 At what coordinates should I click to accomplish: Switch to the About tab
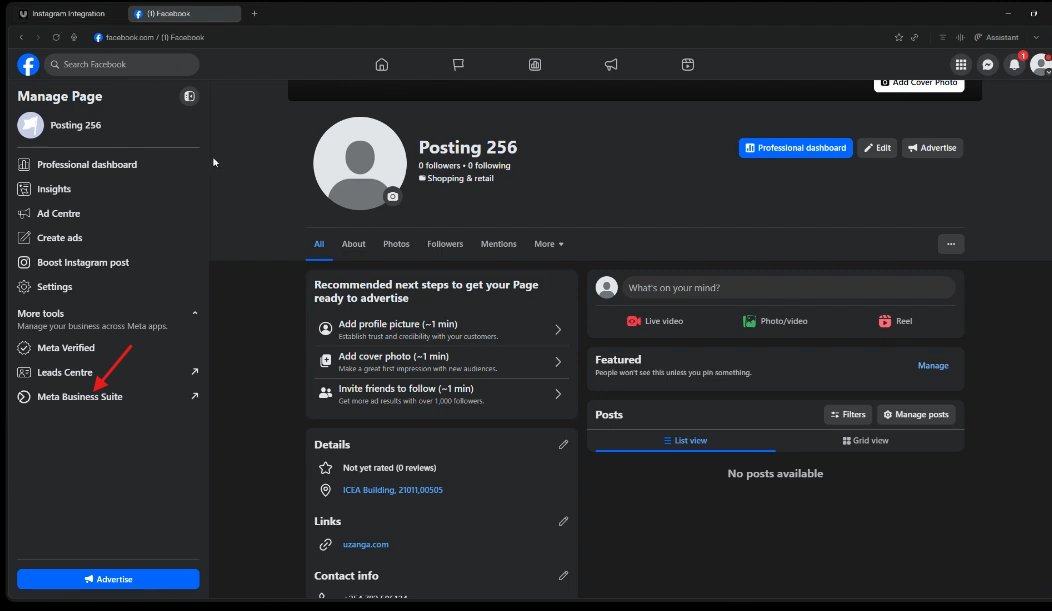pos(354,244)
